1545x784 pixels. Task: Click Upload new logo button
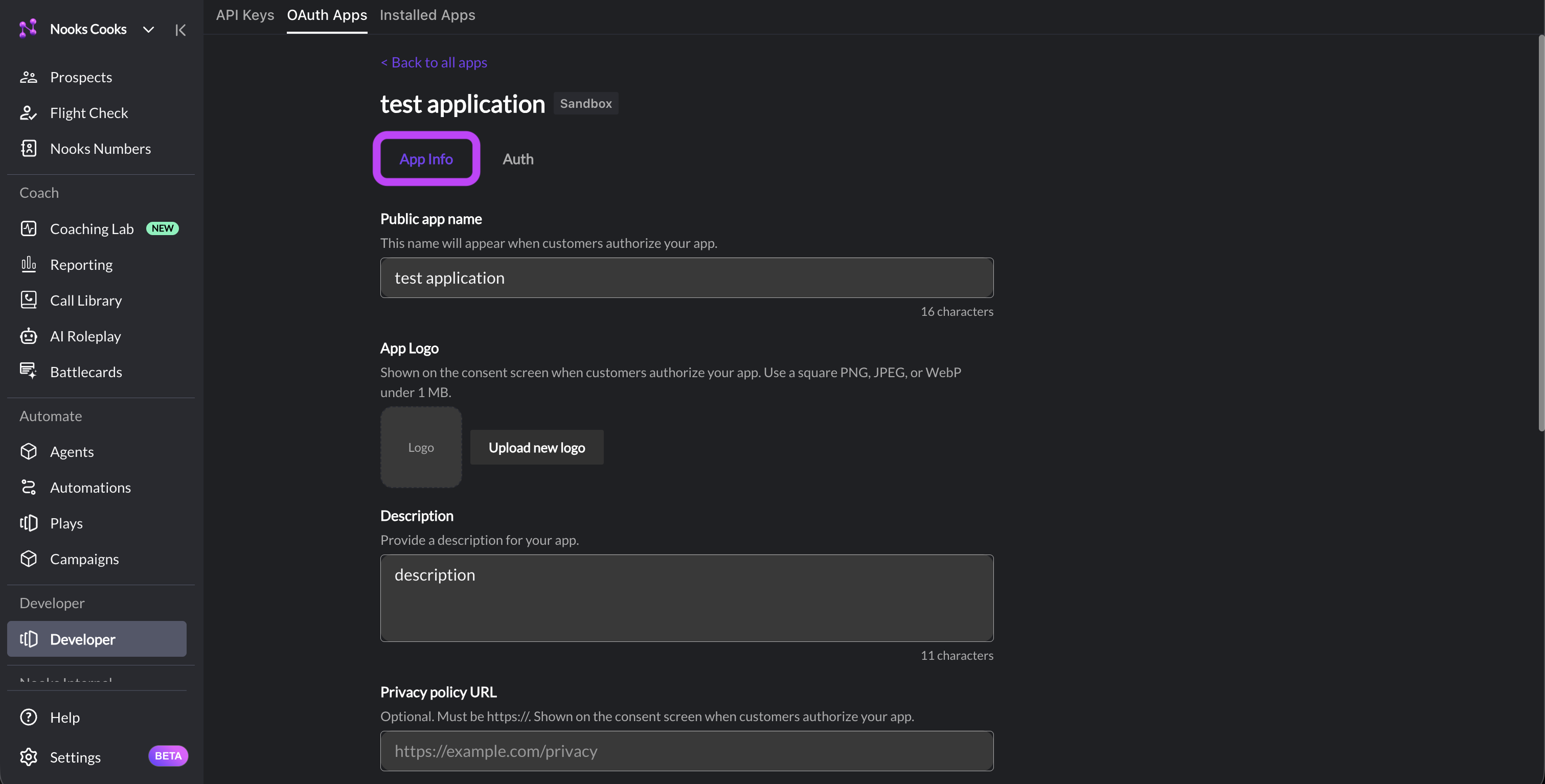536,447
